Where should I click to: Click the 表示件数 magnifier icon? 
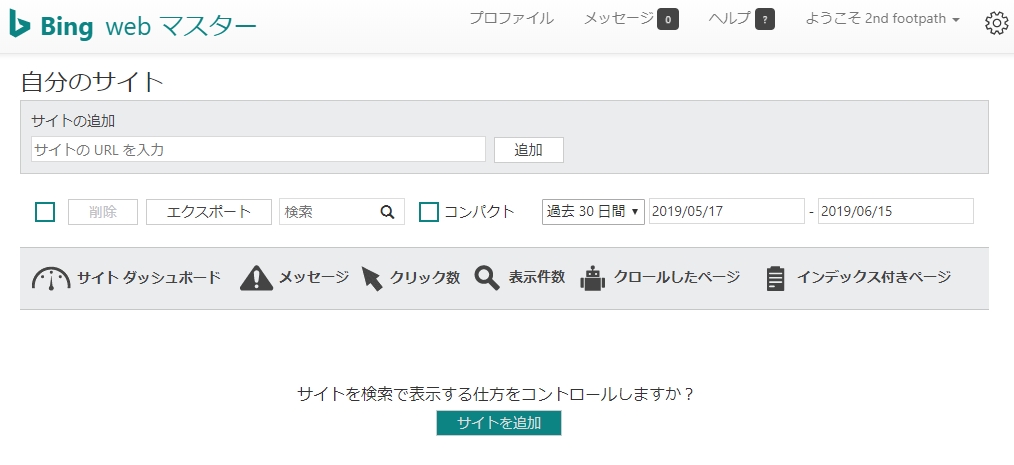click(487, 278)
